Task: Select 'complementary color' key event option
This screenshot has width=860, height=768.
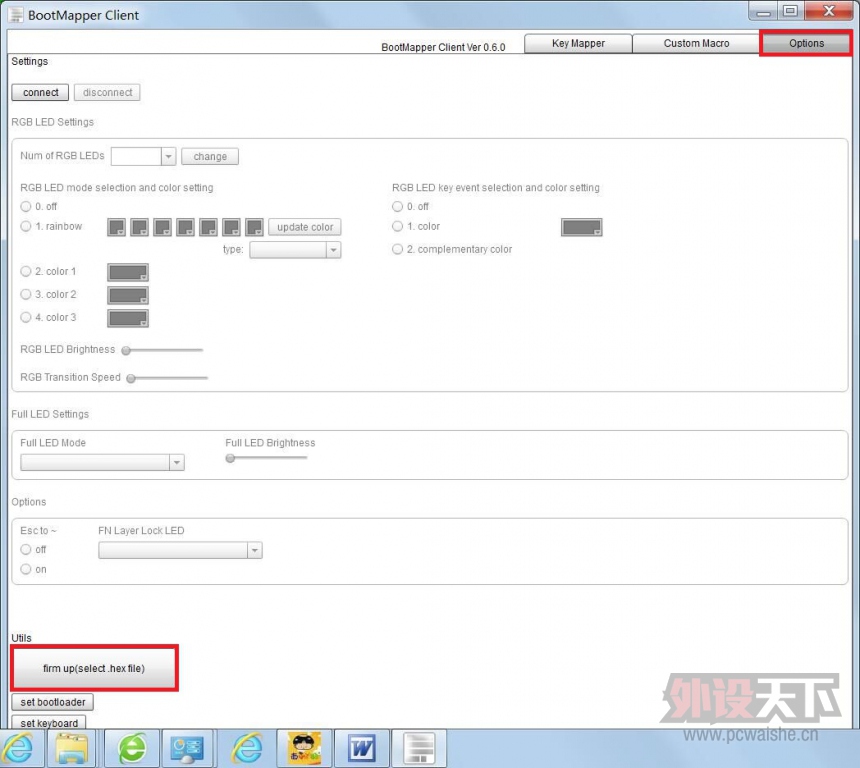Action: tap(398, 249)
